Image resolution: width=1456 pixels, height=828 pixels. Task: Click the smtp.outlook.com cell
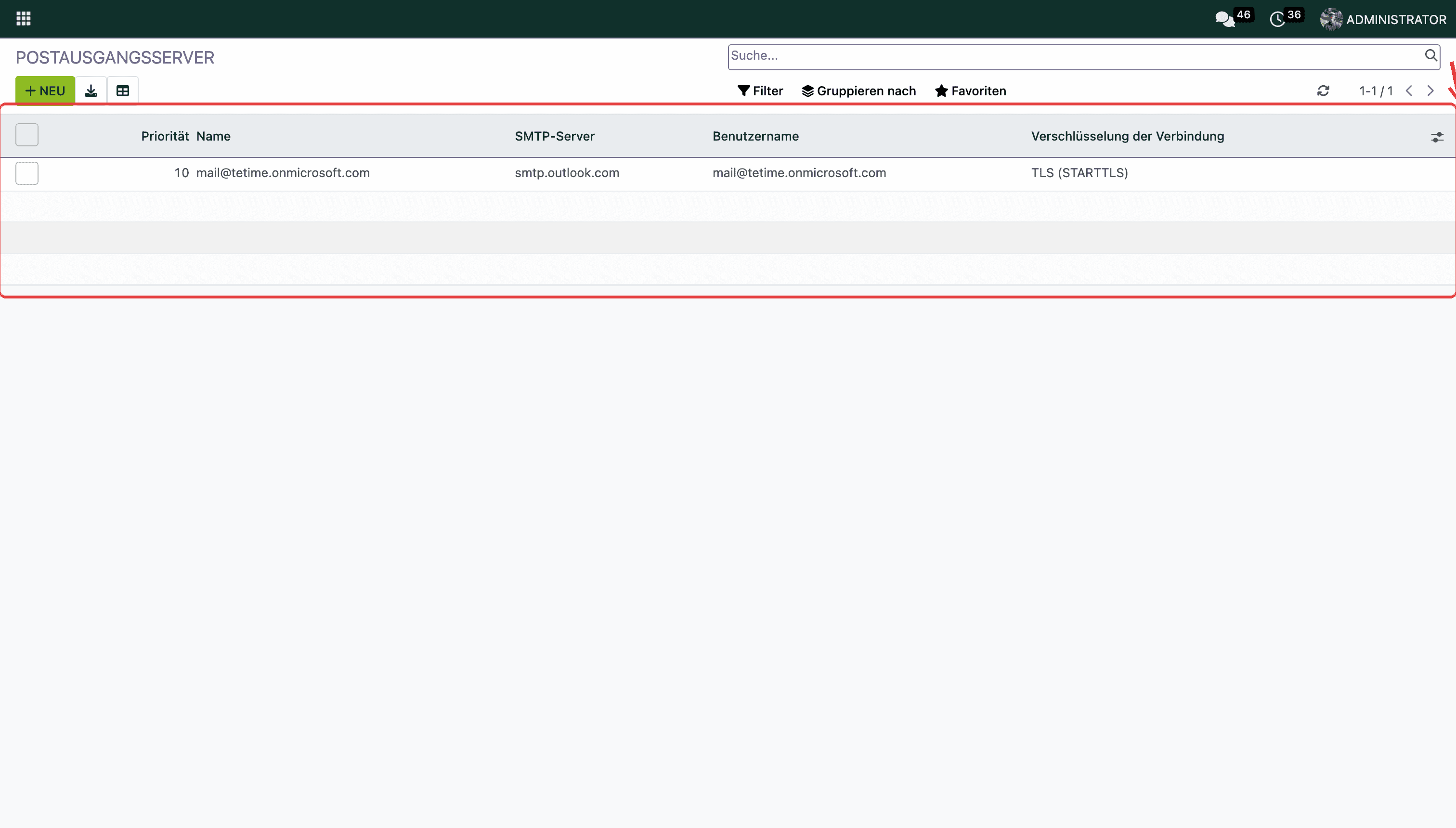(567, 173)
